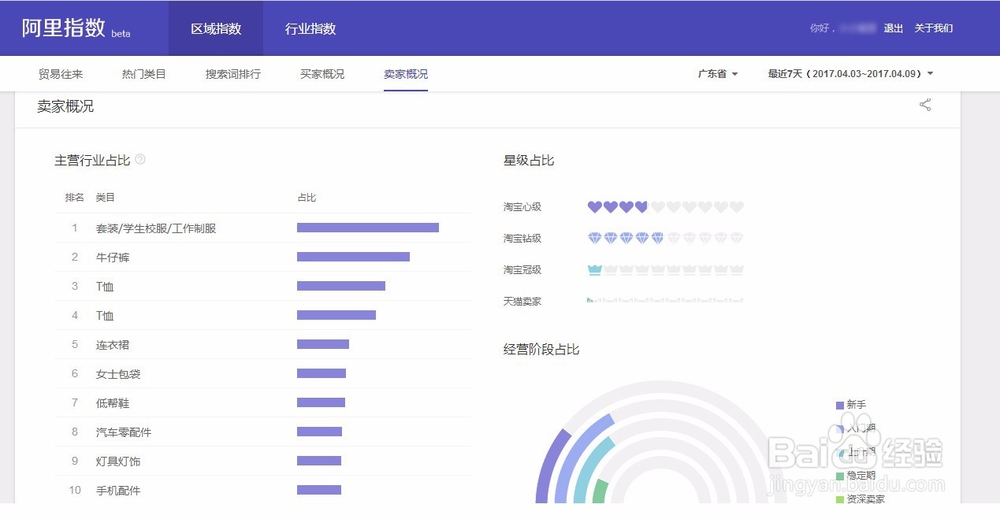Image resolution: width=1000 pixels, height=519 pixels.
Task: Click the 新手 legend color swatch
Action: [x=840, y=406]
